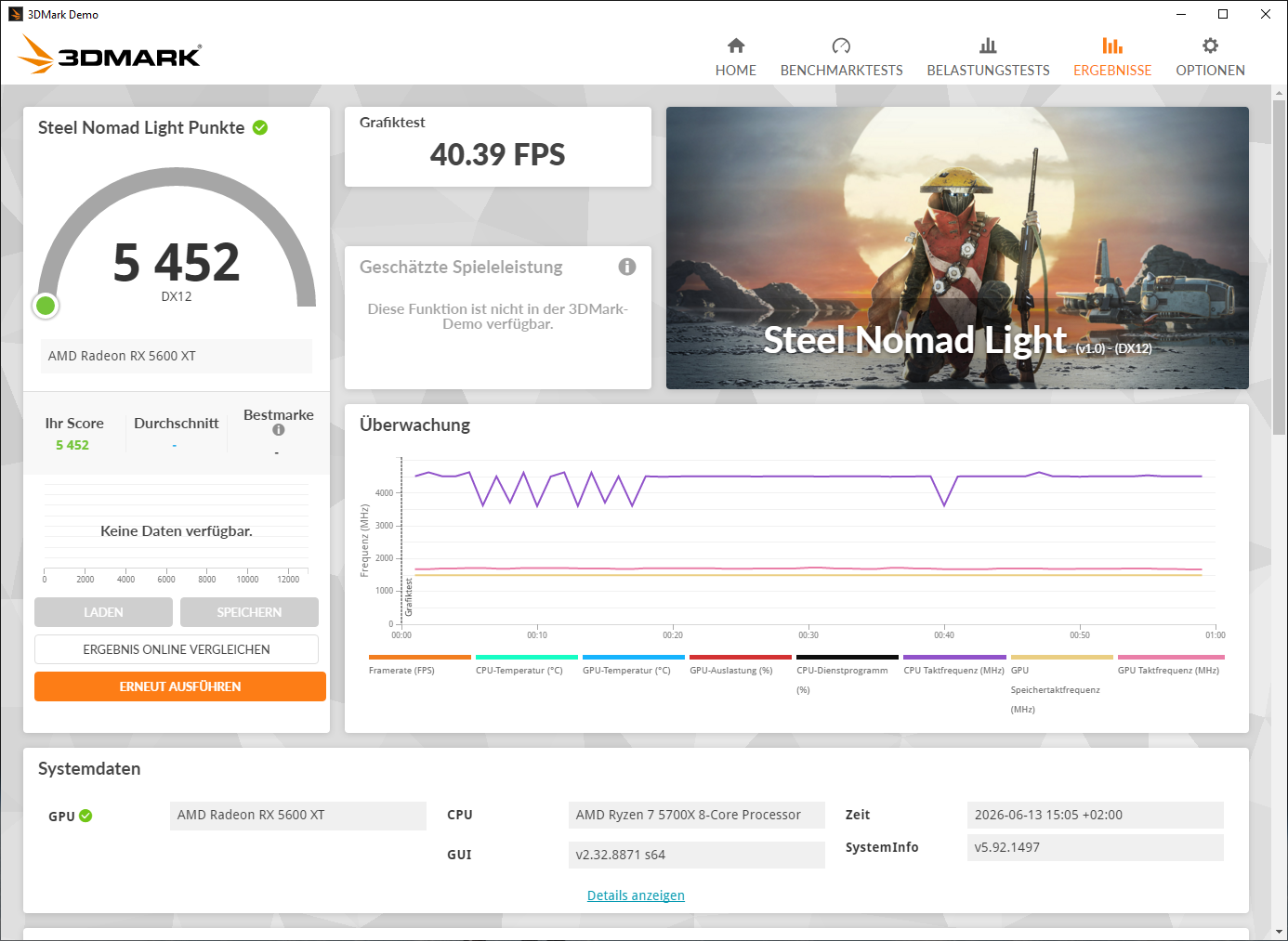
Task: Open the Details anzeigen link
Action: coord(636,895)
